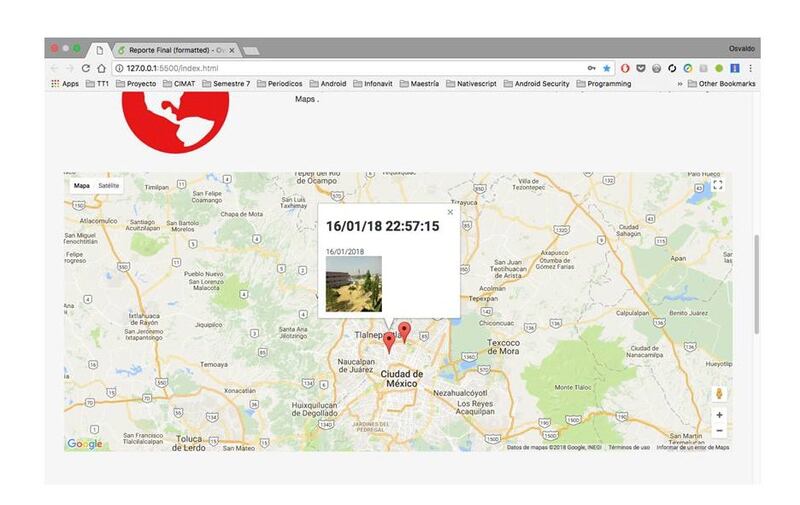This screenshot has width=800, height=505.
Task: Open the CIMAT bookmarks folder
Action: [x=179, y=84]
